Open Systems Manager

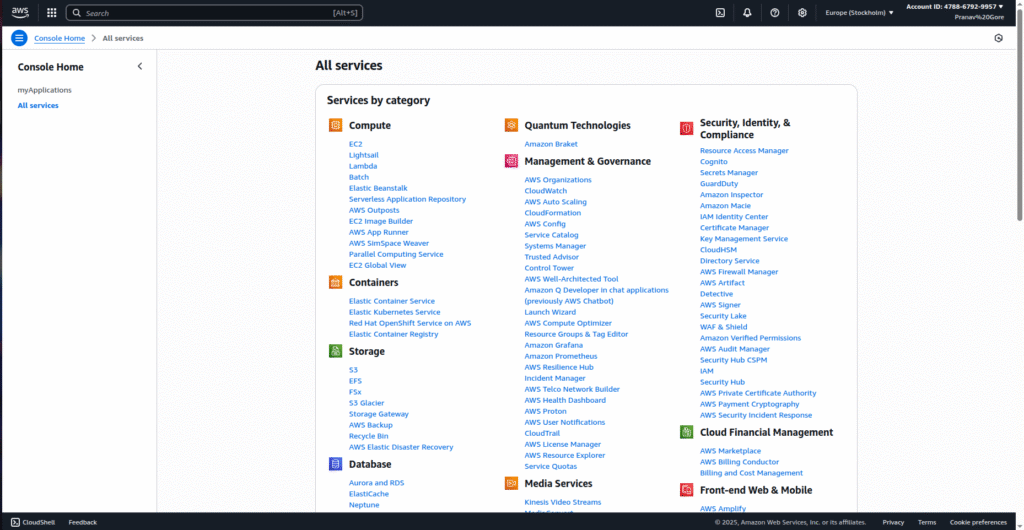click(x=555, y=246)
